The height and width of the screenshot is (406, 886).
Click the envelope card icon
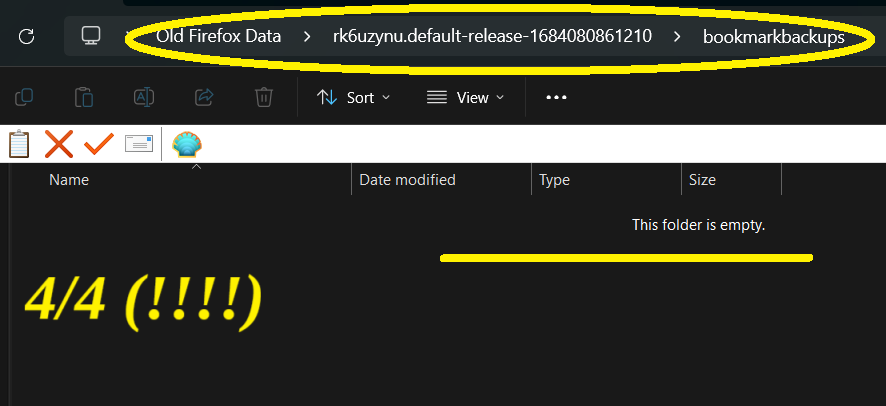139,144
